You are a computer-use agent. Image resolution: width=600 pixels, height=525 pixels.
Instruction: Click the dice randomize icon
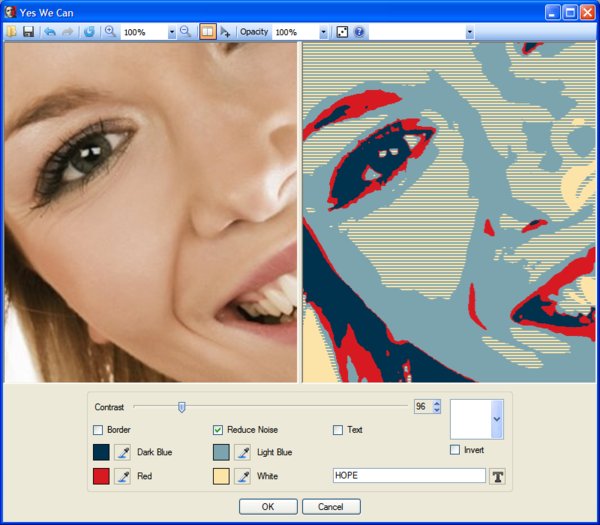click(x=342, y=32)
